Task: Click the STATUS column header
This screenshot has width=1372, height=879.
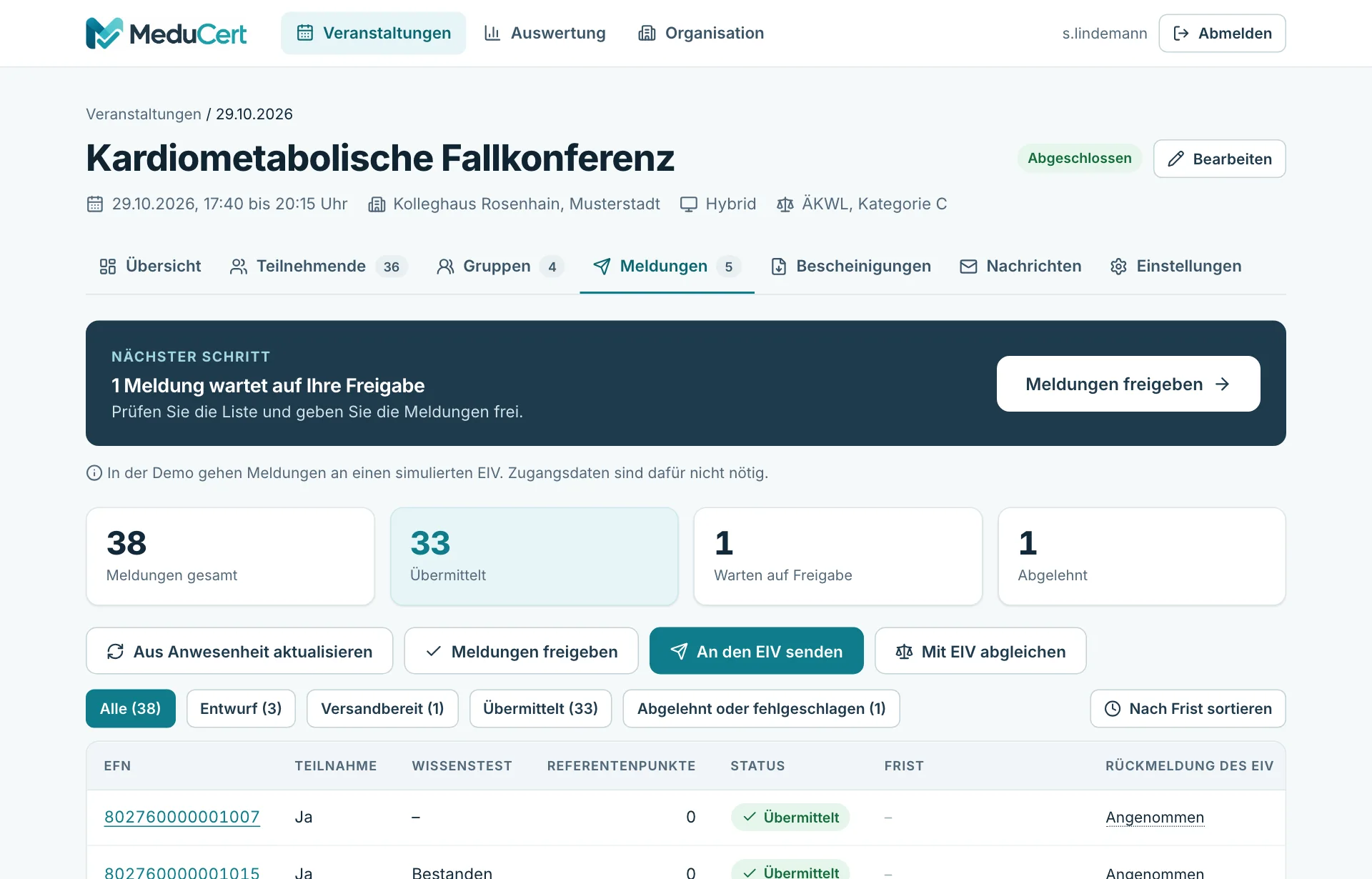Action: 757,766
